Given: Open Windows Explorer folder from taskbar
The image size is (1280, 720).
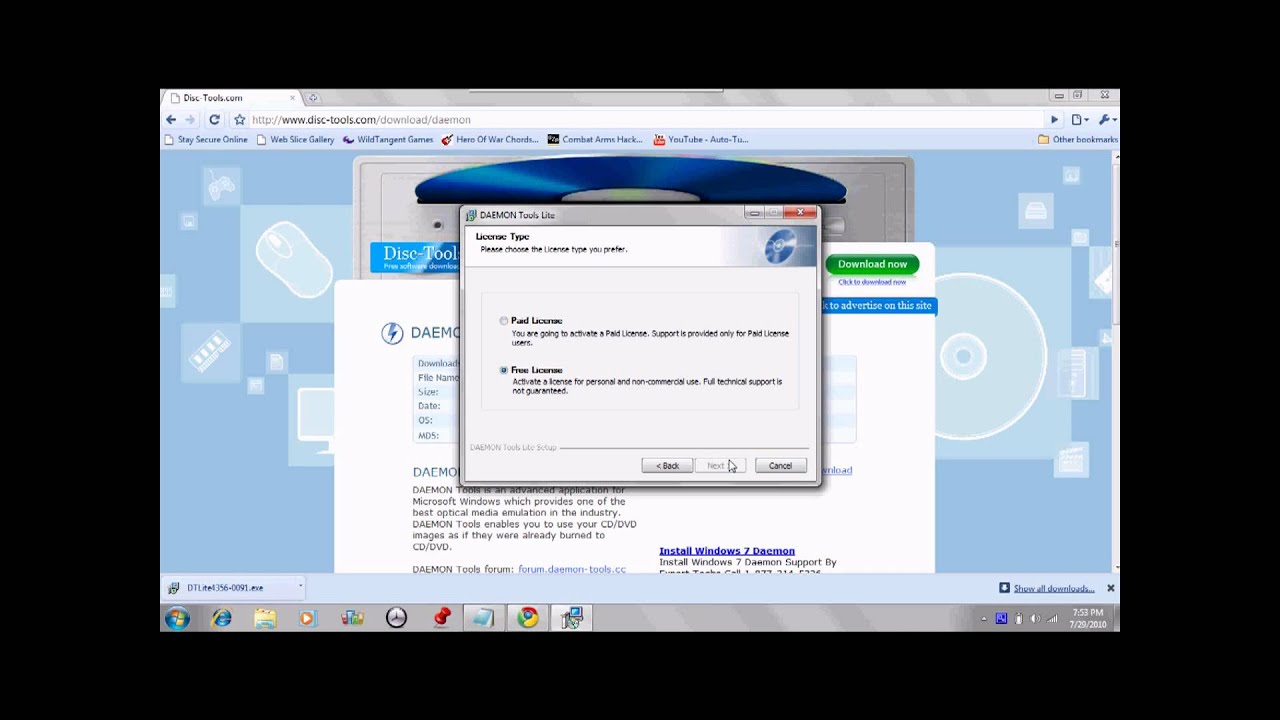Looking at the screenshot, I should [265, 619].
